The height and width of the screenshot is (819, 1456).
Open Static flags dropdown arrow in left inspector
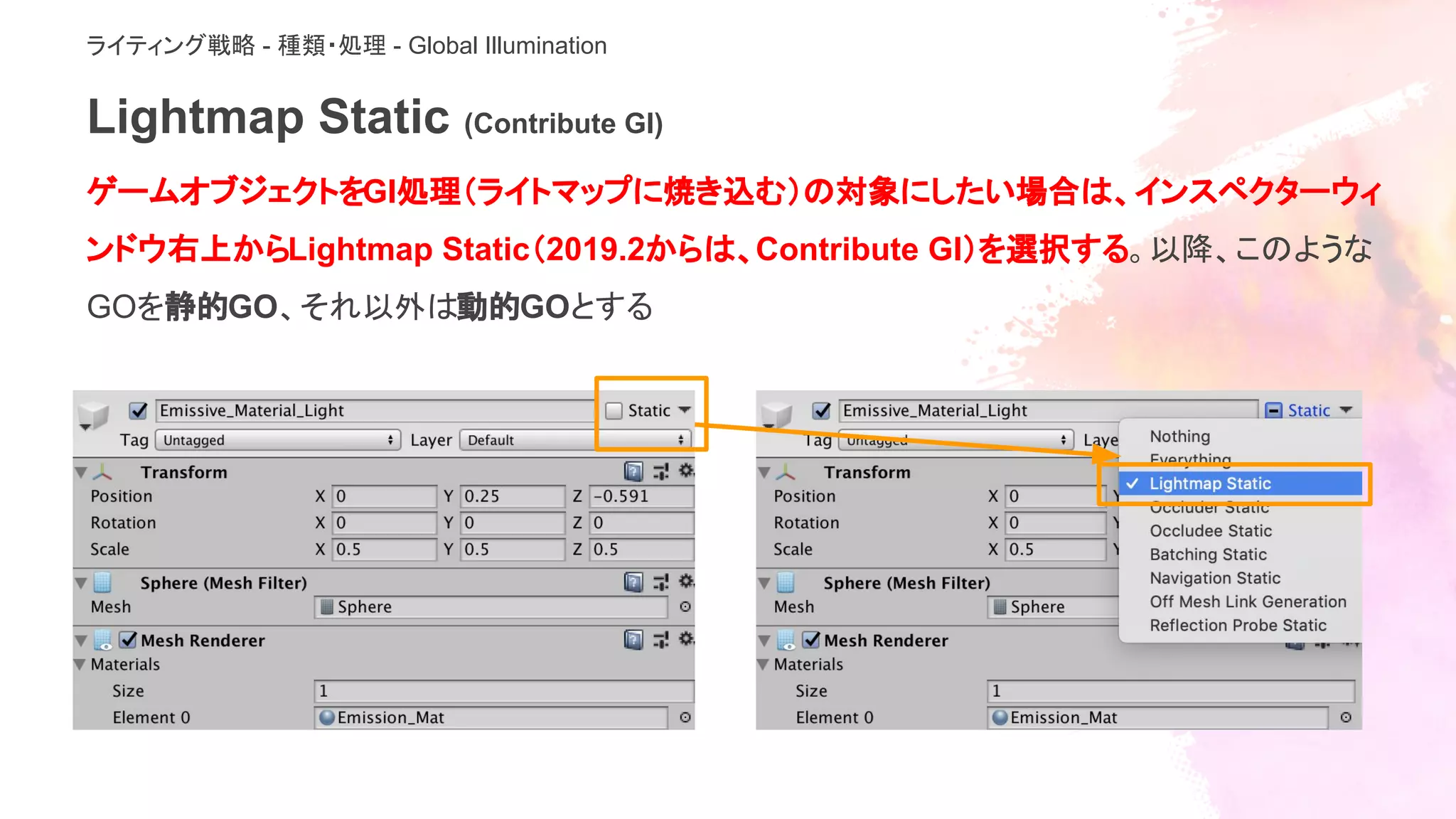point(685,410)
